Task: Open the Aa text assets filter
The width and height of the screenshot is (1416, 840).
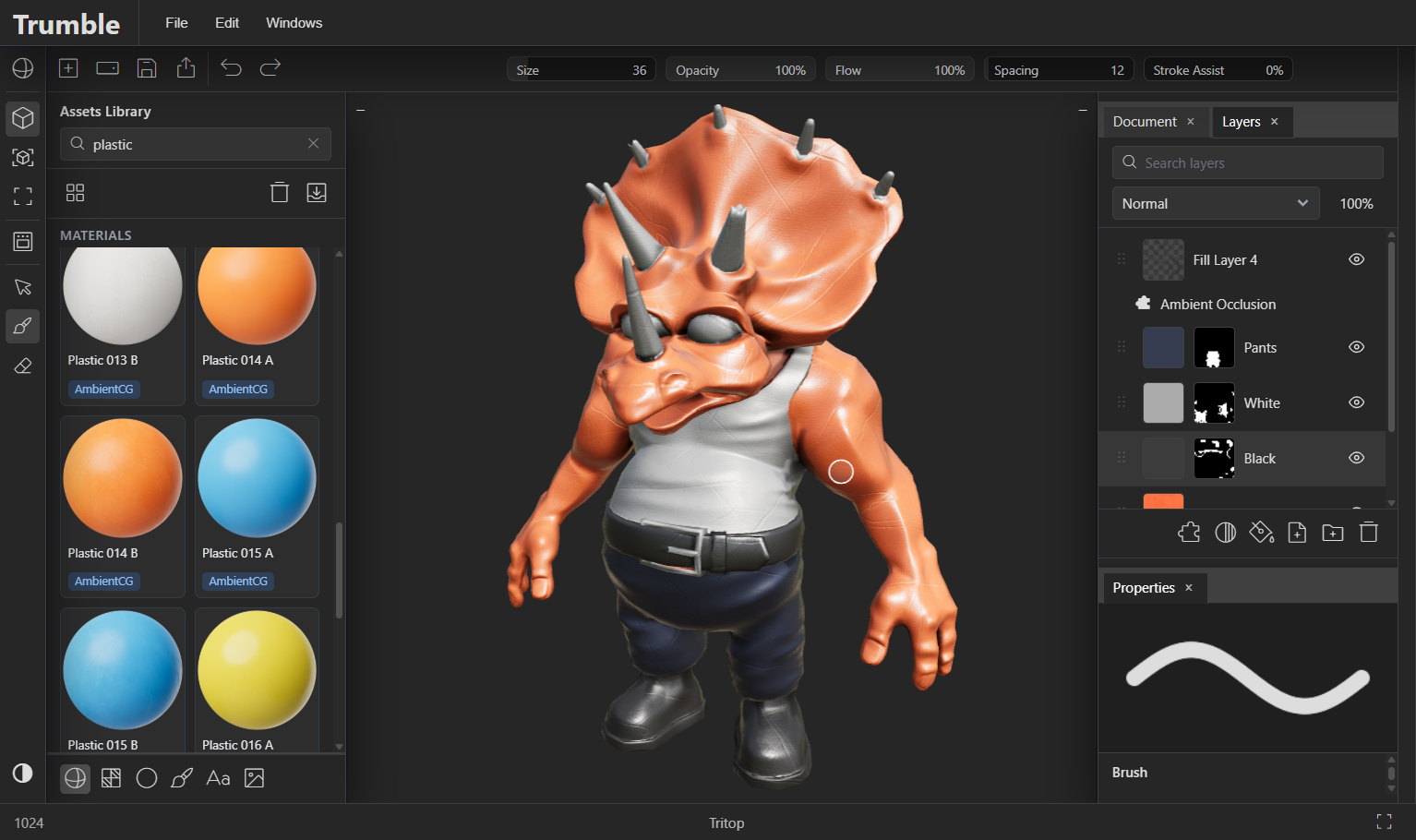Action: 217,778
